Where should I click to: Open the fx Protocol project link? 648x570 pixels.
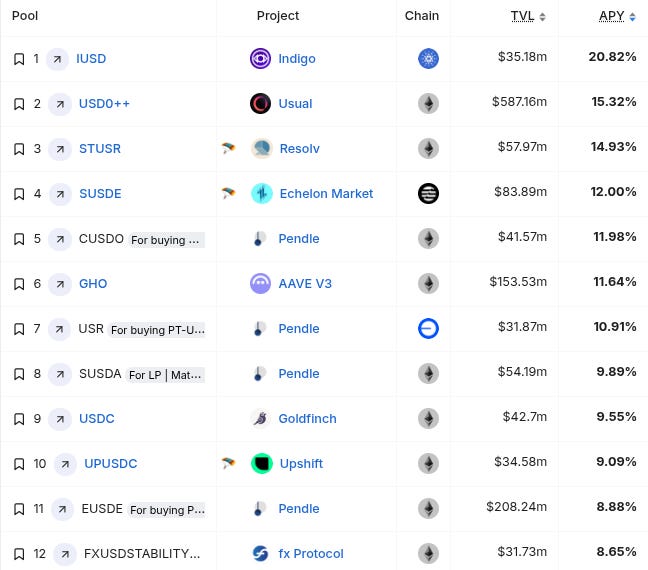coord(311,554)
